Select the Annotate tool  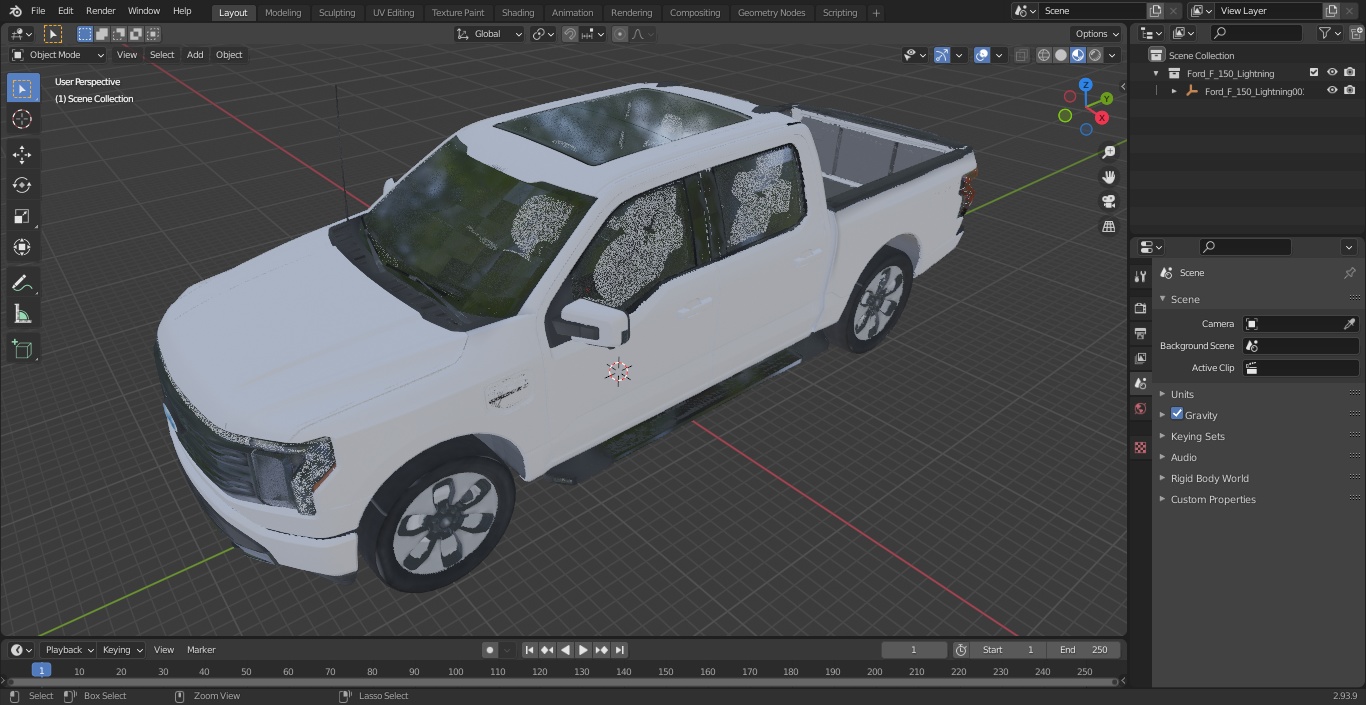(22, 284)
